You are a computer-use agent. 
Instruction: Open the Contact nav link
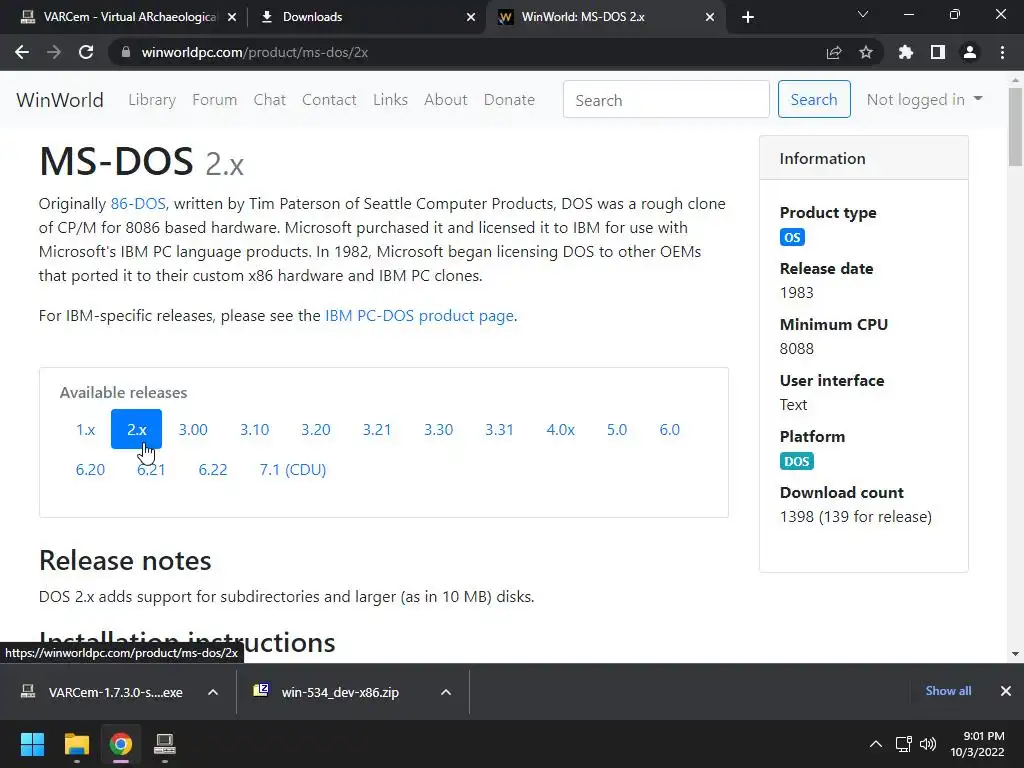[329, 100]
